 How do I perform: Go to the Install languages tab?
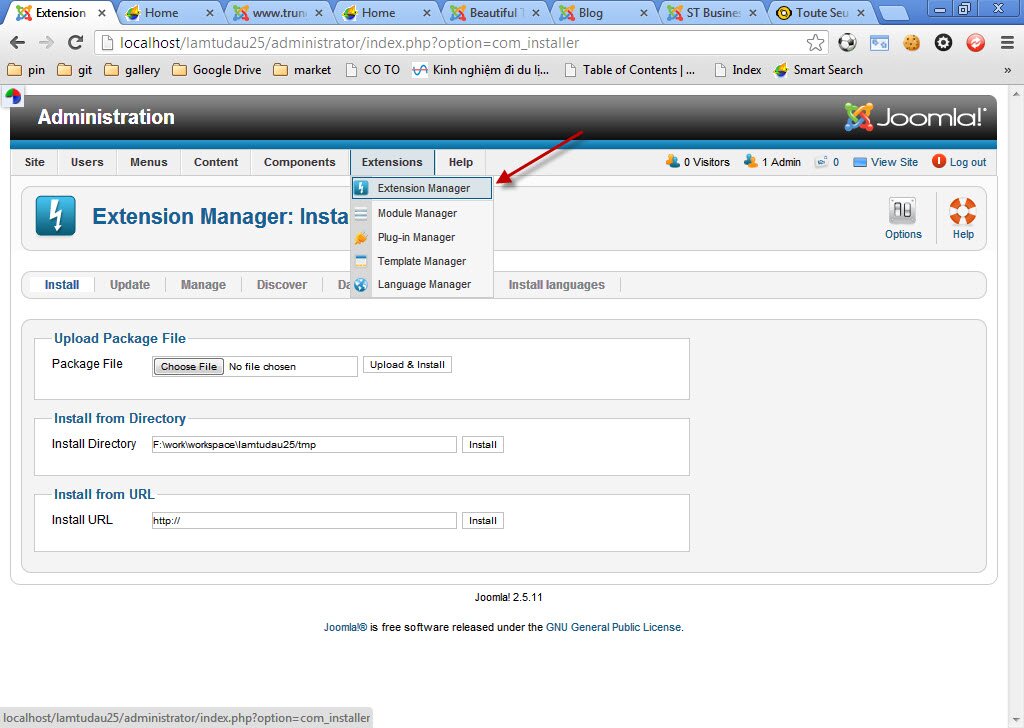(x=556, y=285)
